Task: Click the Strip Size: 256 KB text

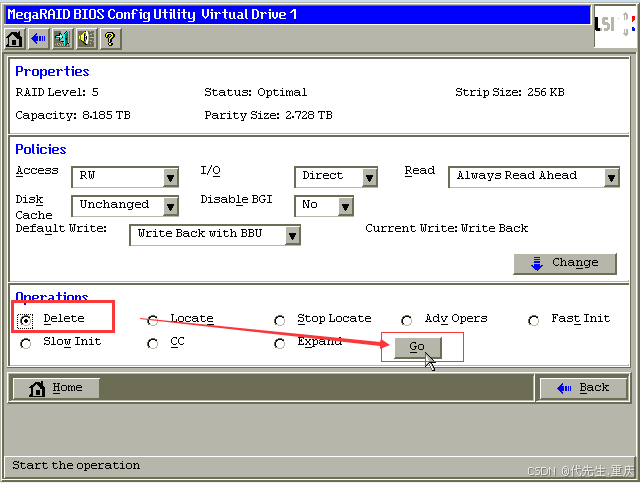Action: tap(510, 92)
